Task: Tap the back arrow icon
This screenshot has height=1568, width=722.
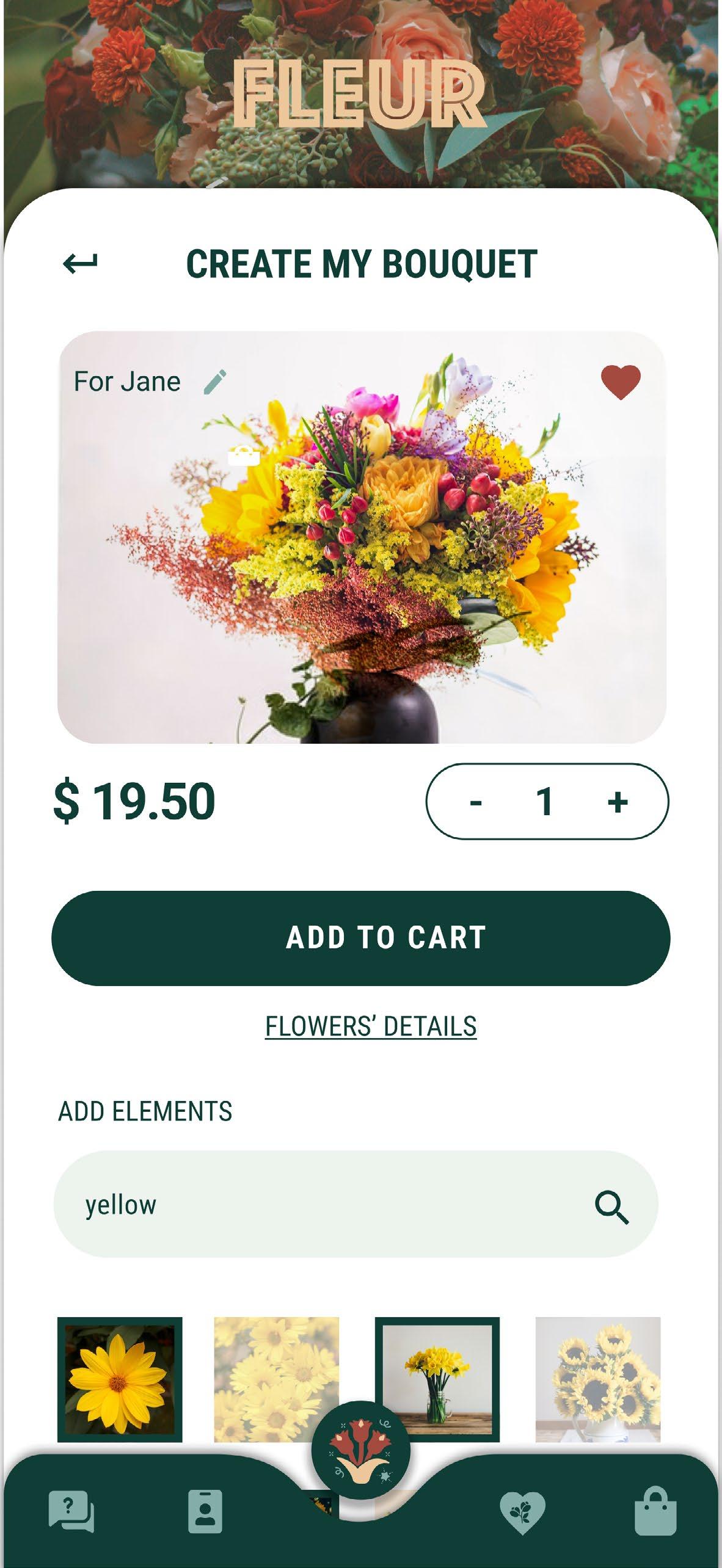Action: [80, 264]
